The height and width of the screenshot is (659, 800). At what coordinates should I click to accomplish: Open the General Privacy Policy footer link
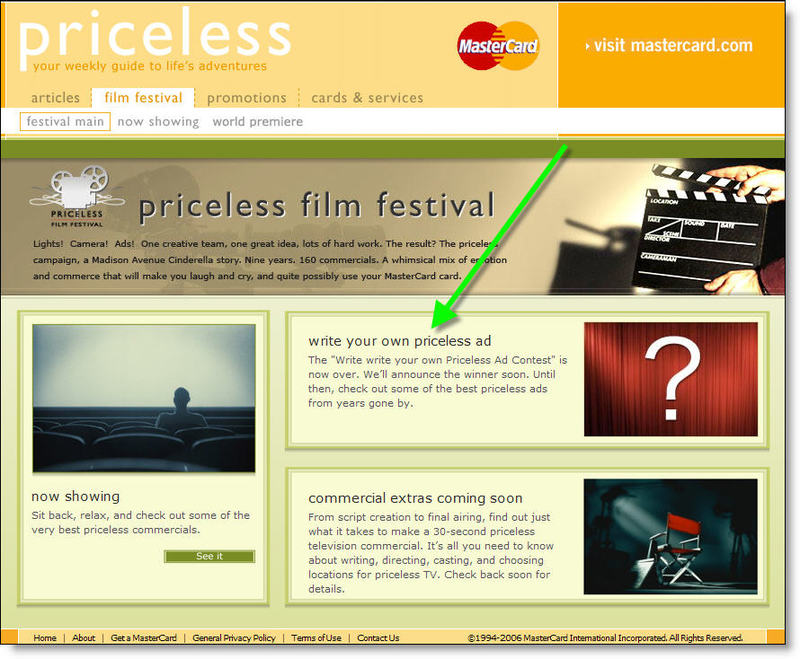coord(234,638)
